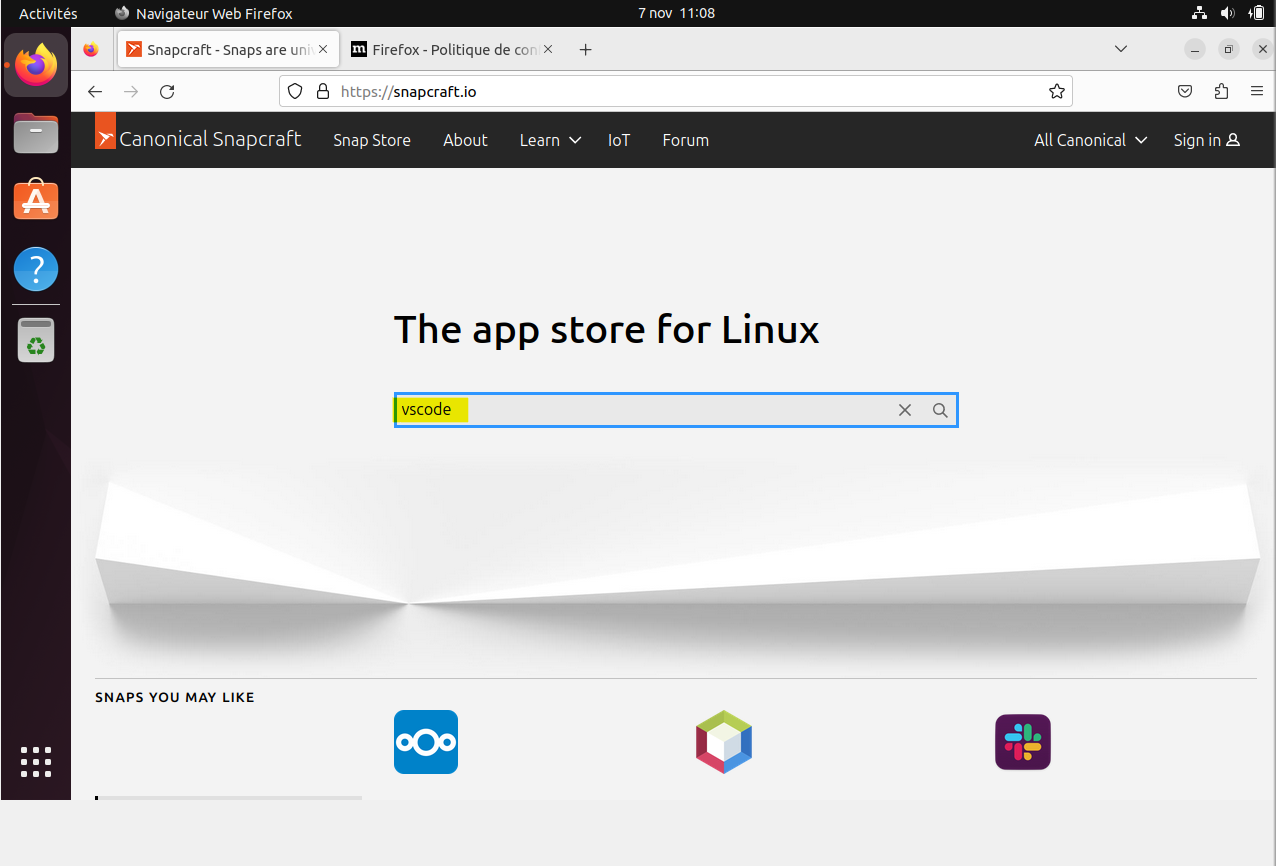
Task: Reload the page in Firefox
Action: (x=167, y=92)
